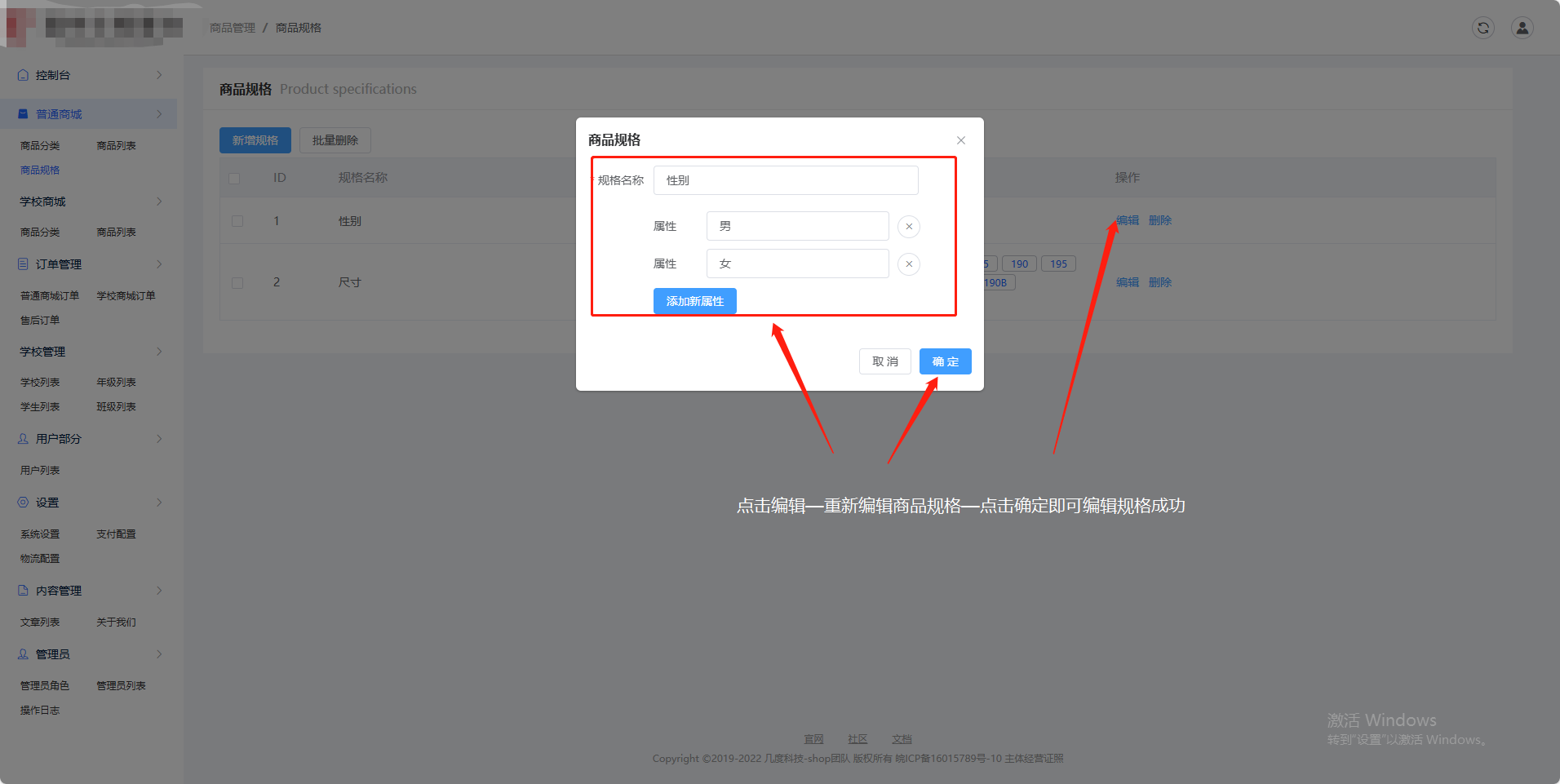Select 商品分类 in the sidebar menu
Image resolution: width=1560 pixels, height=784 pixels.
39,144
